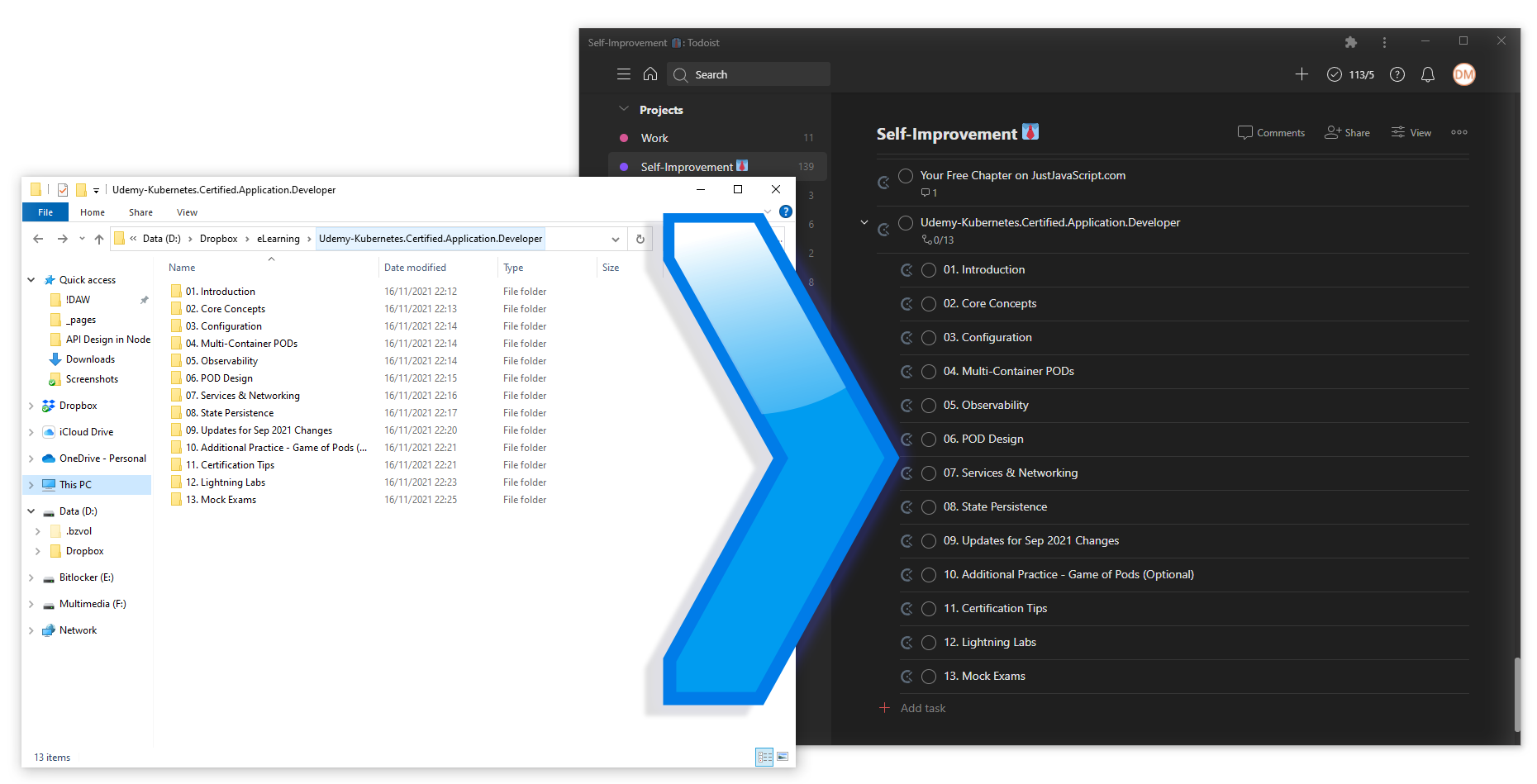
Task: Click the red color dot next to Work project
Action: click(x=624, y=137)
